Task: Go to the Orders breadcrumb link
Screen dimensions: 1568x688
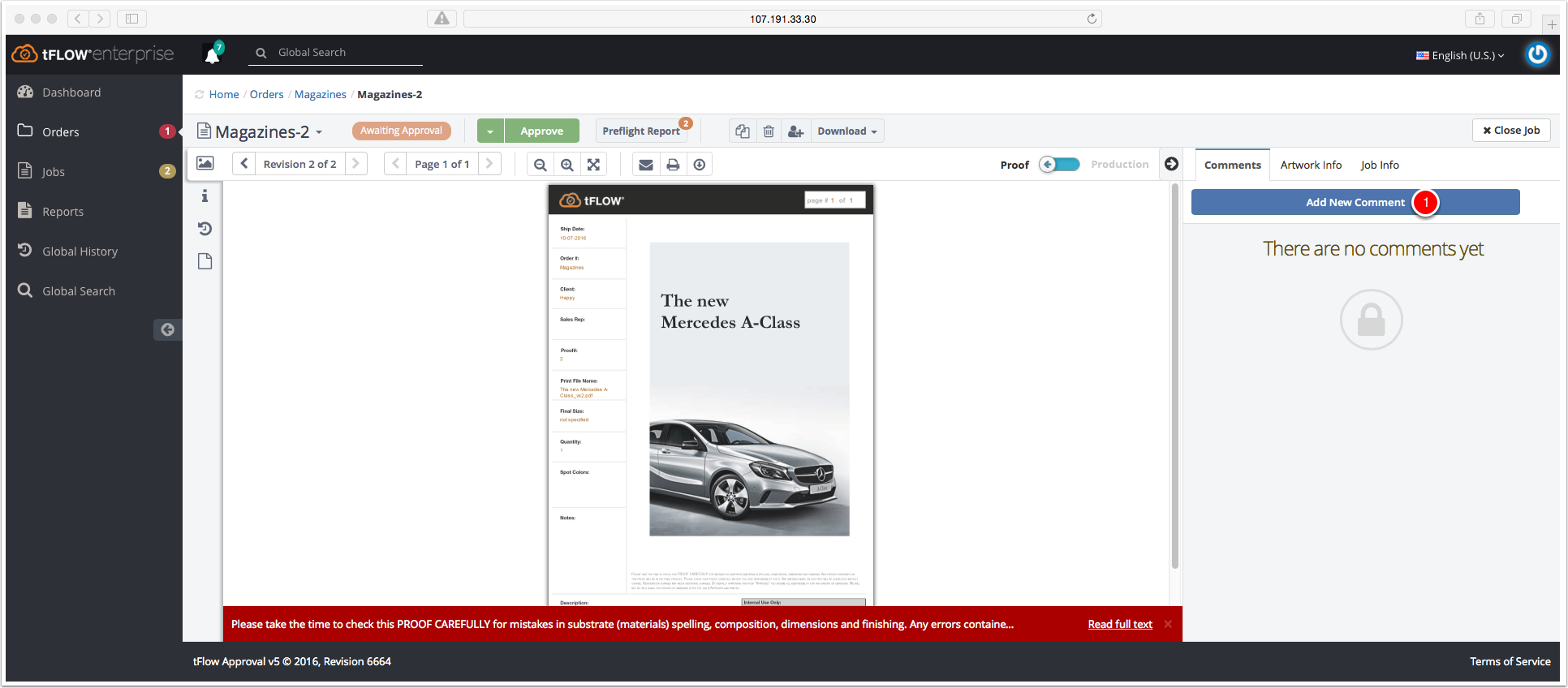Action: coord(266,94)
